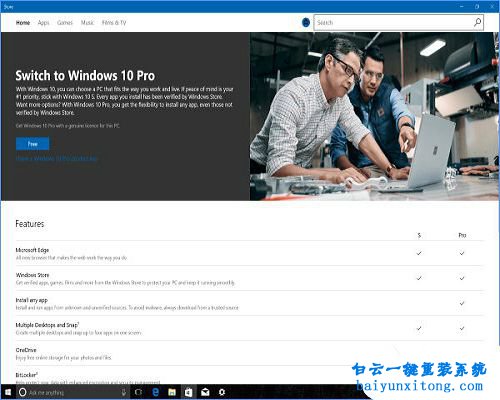Image resolution: width=500 pixels, height=400 pixels.
Task: Minimize the Store window
Action: 462,6
